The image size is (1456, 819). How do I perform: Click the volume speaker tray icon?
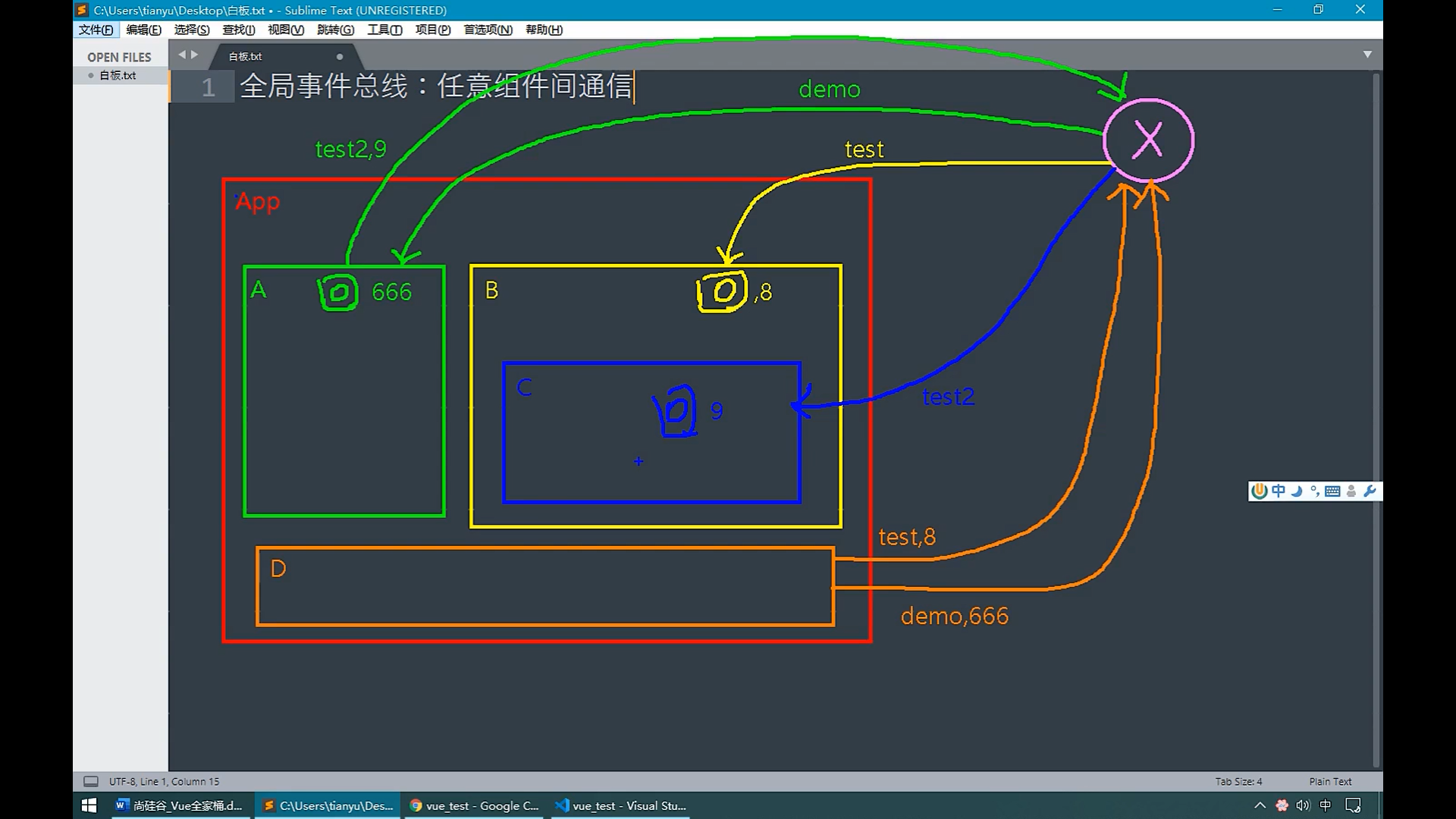[x=1303, y=805]
